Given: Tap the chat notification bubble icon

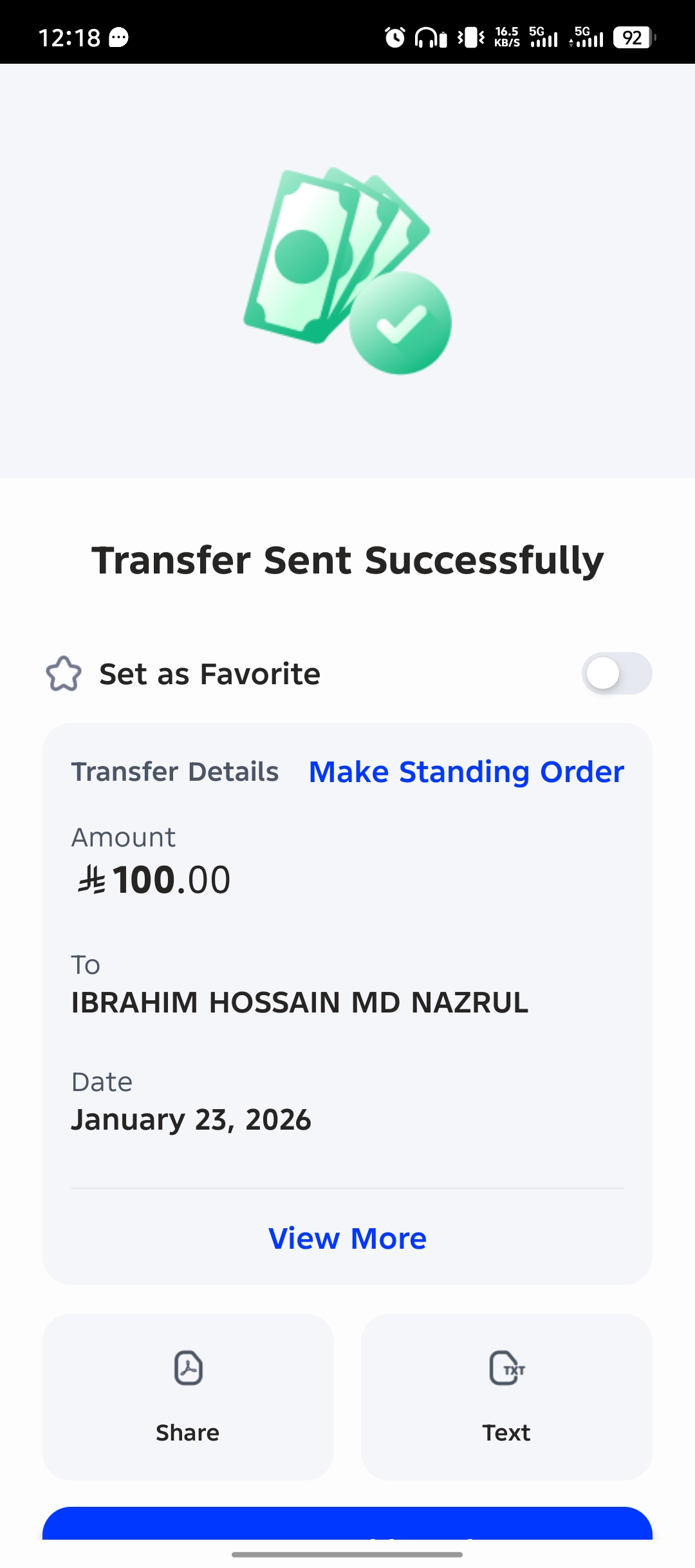Looking at the screenshot, I should pos(118,37).
